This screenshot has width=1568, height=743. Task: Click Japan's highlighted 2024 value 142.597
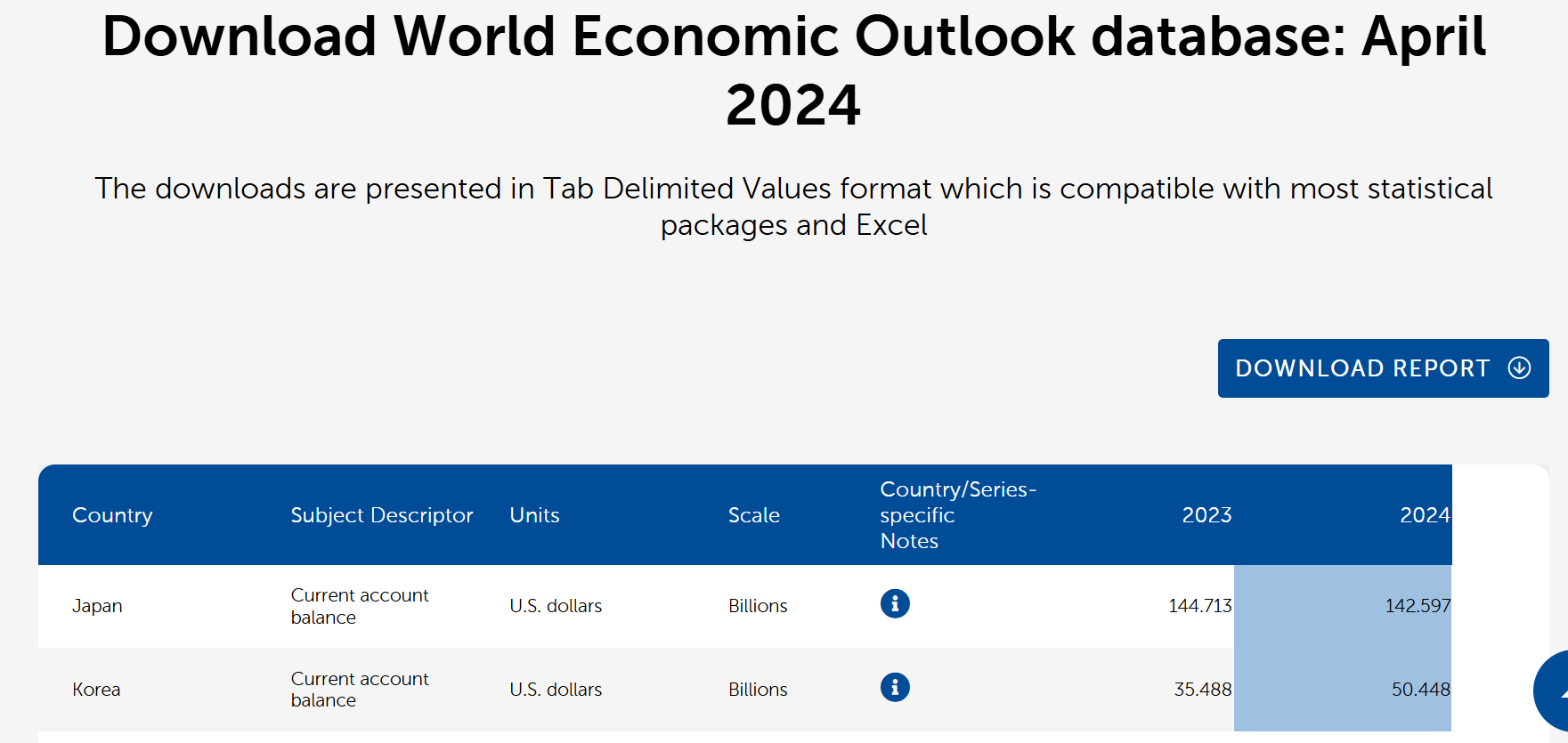(1418, 606)
